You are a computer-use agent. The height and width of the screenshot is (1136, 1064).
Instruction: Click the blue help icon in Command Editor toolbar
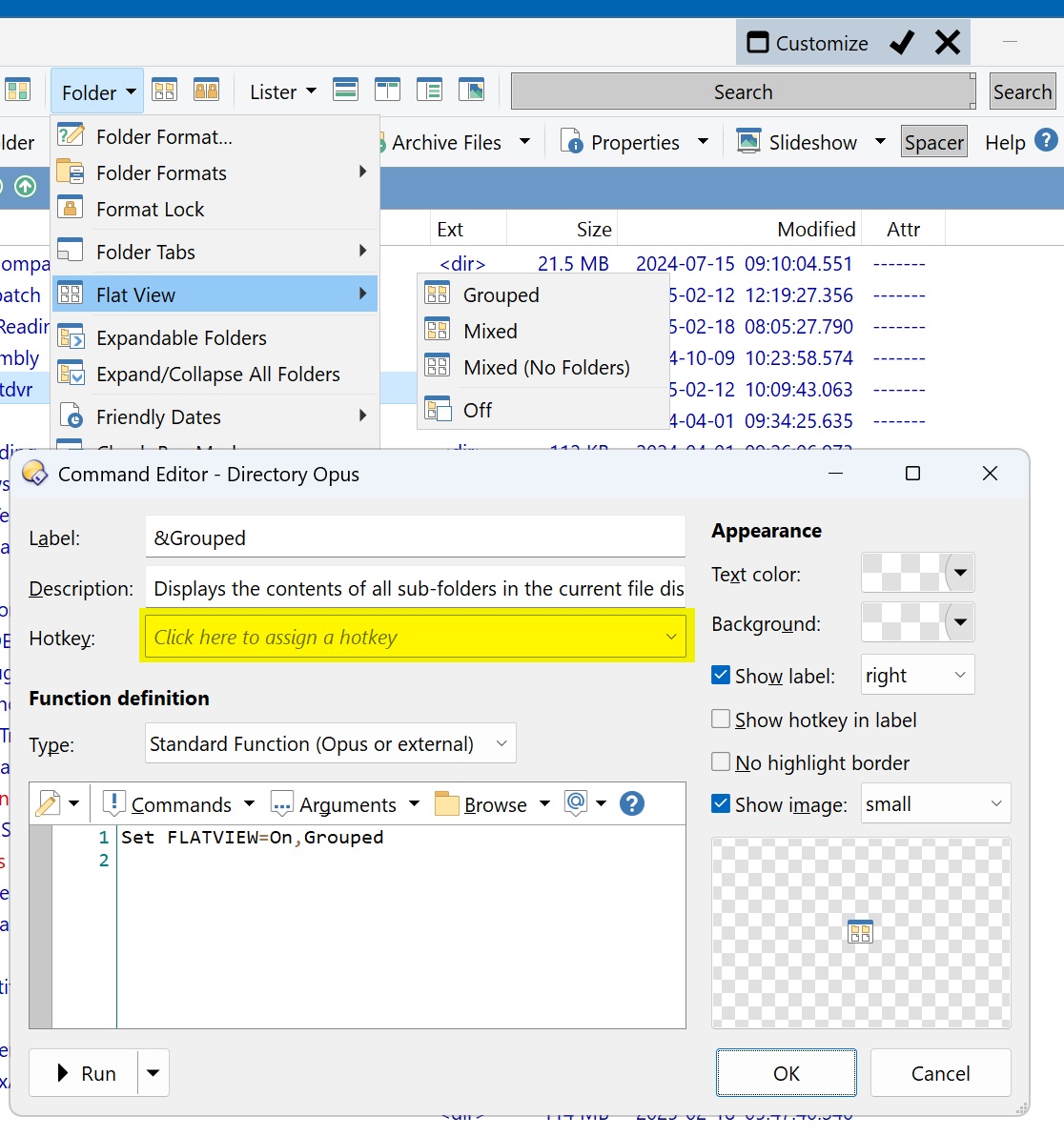(632, 803)
